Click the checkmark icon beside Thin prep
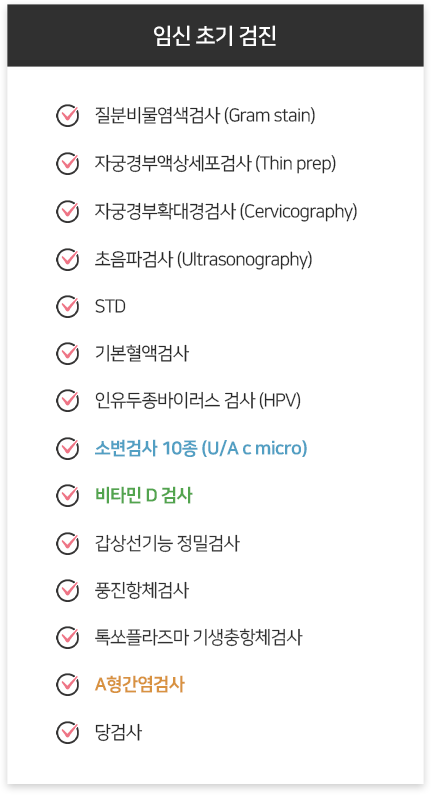 [x=67, y=163]
